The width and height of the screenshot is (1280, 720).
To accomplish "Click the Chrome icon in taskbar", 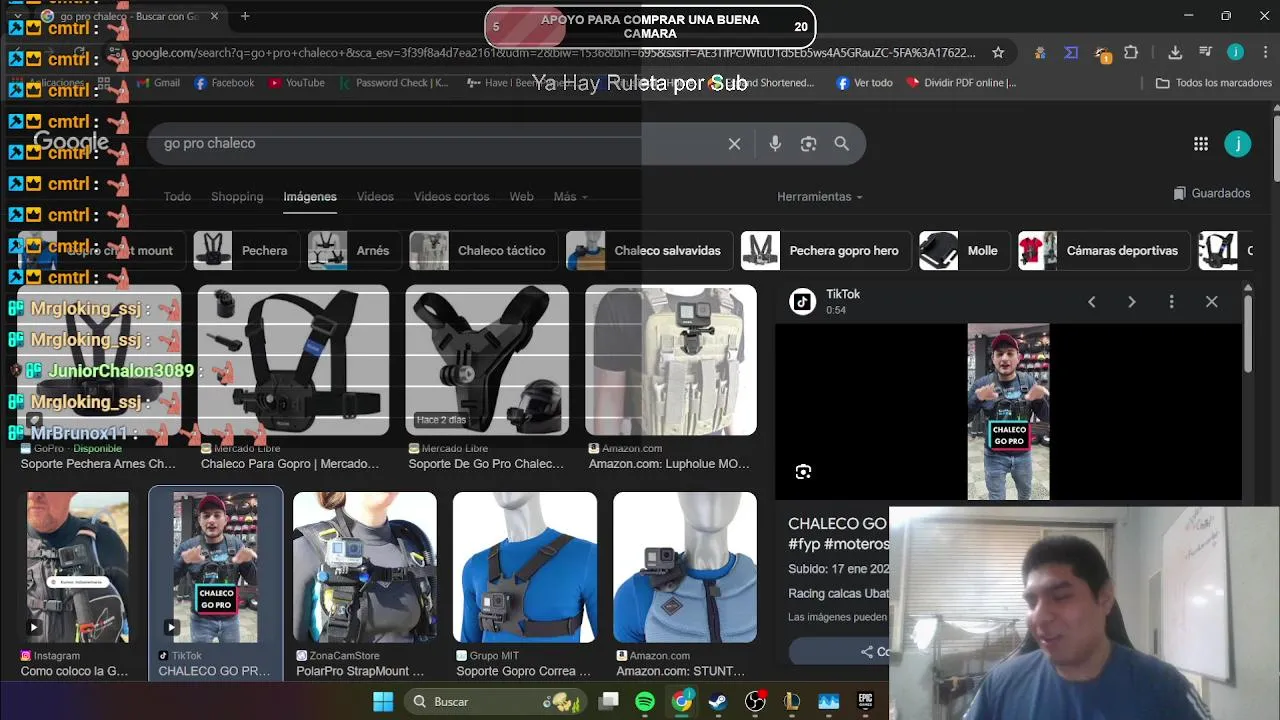I will (x=682, y=702).
